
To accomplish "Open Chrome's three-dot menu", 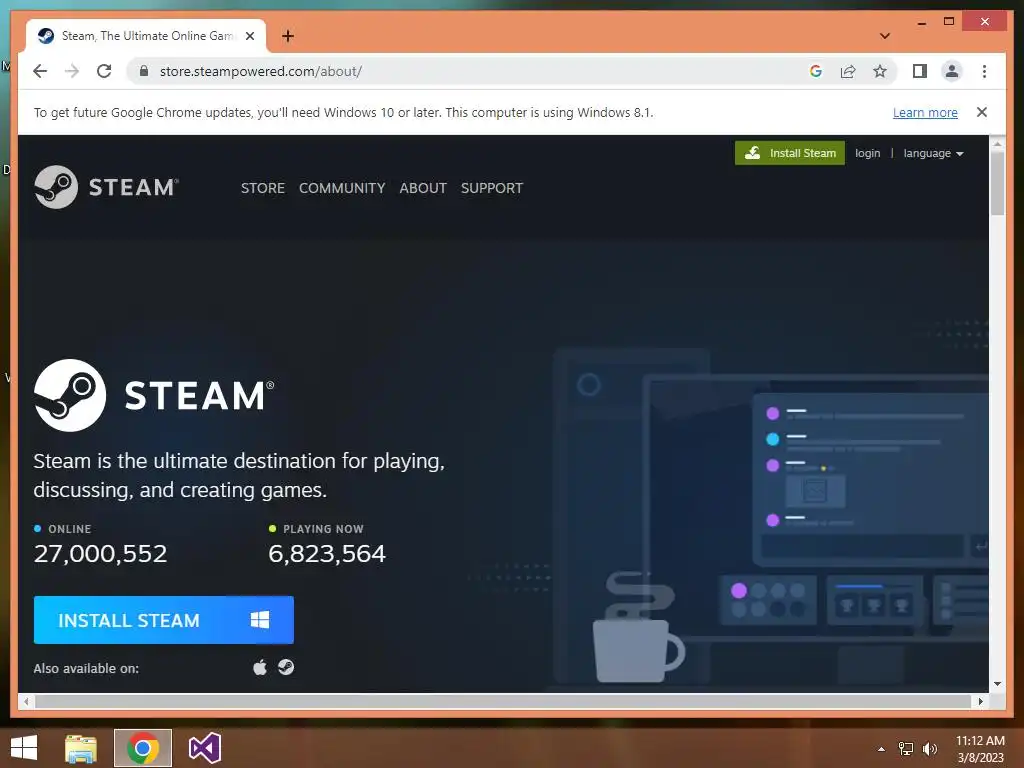I will (984, 71).
